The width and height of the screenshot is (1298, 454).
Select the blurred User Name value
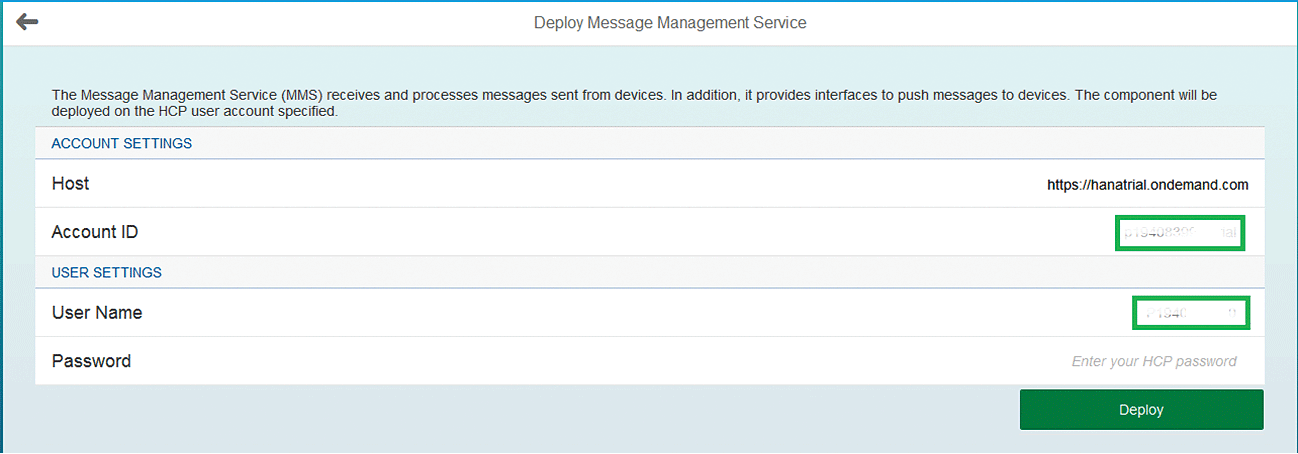(x=1191, y=313)
